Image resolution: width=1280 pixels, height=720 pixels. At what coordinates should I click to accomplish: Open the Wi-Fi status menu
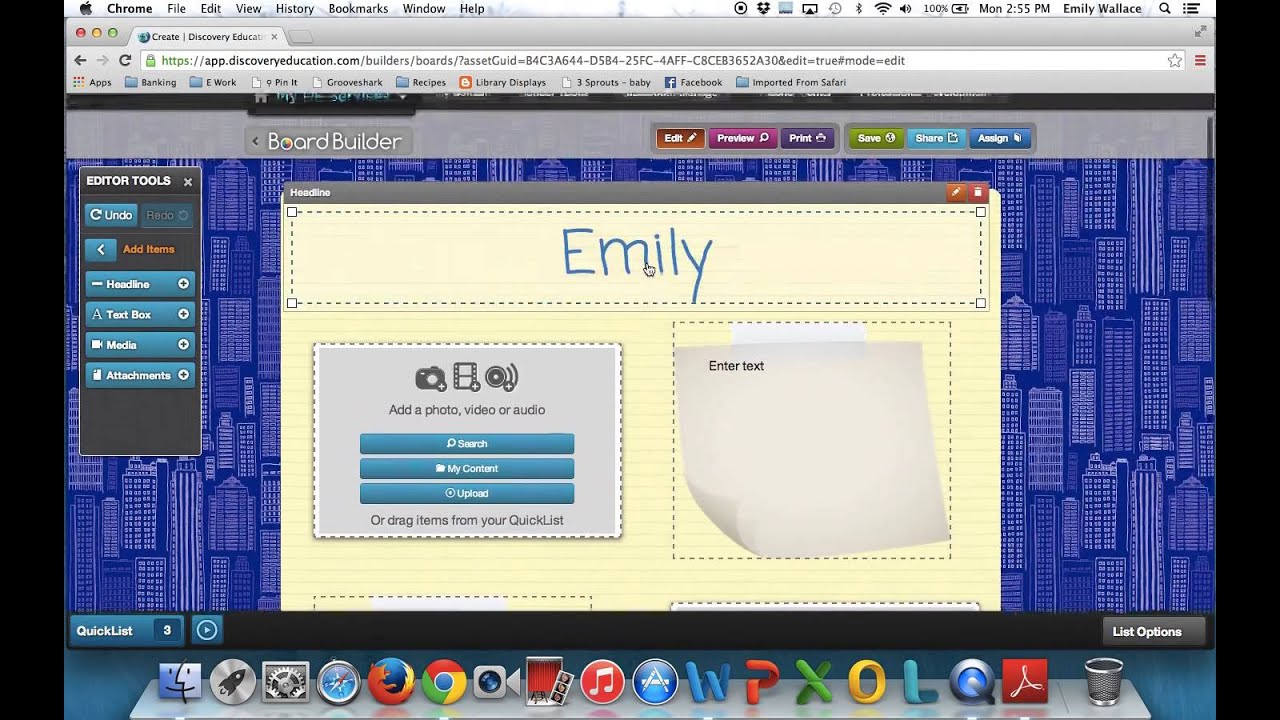point(882,9)
